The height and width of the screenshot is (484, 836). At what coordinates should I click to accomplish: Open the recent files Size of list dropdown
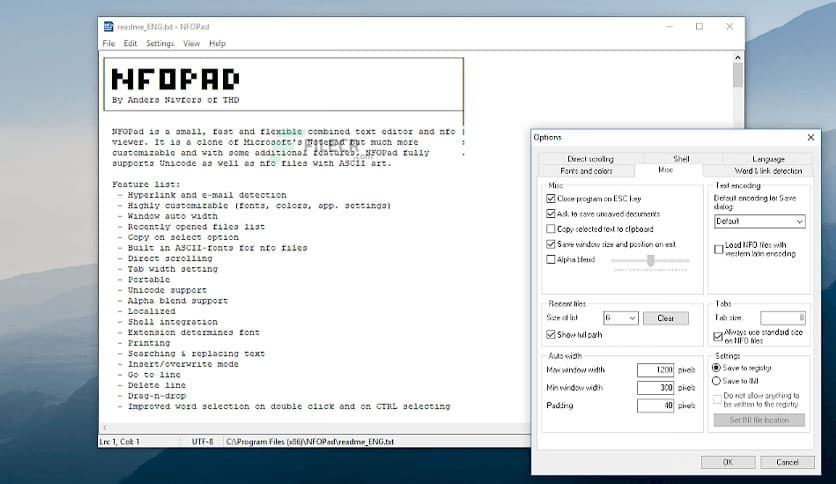coord(621,318)
